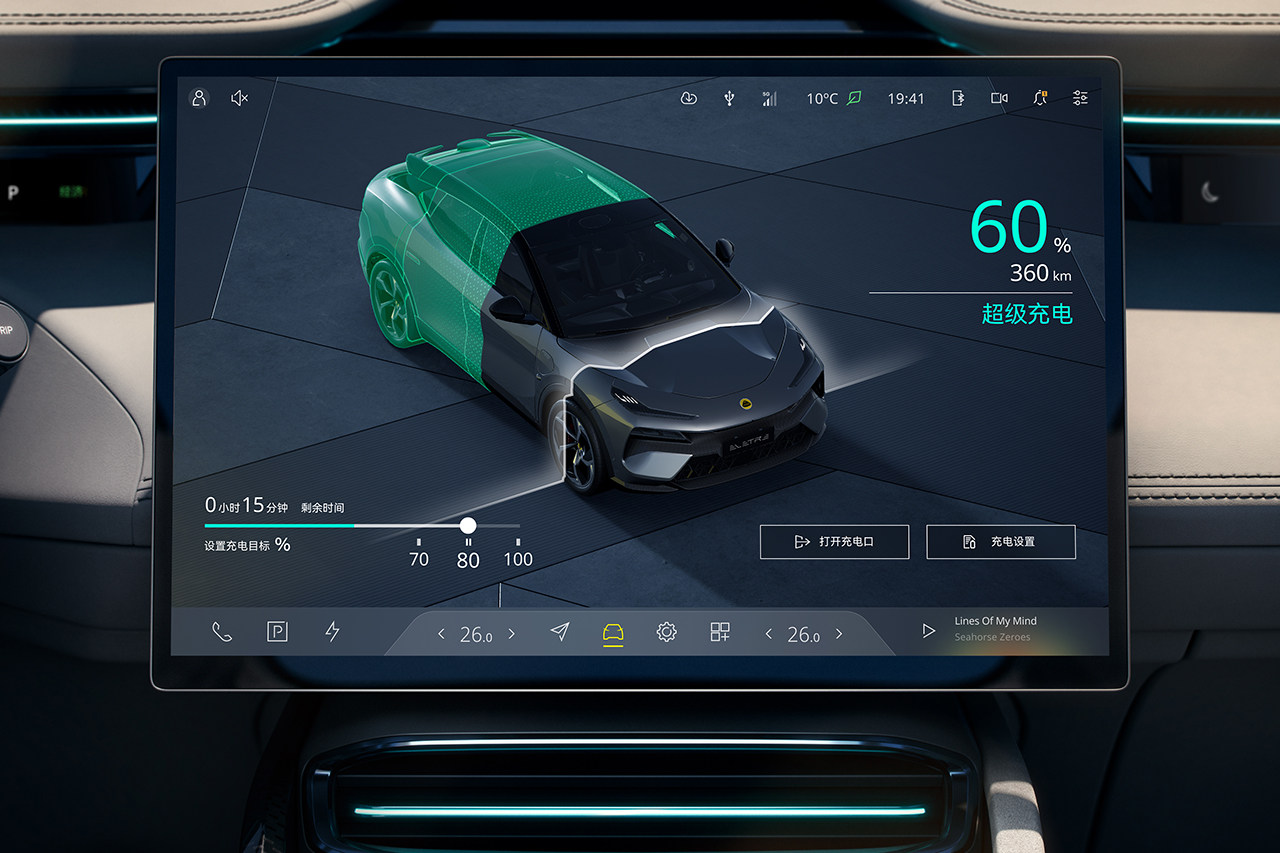Open the charging lightning bolt icon
This screenshot has width=1280, height=853.
[x=333, y=632]
